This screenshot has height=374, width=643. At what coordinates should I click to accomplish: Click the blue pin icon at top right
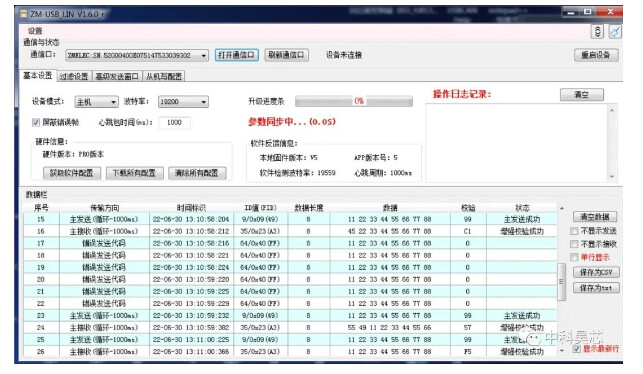click(x=615, y=32)
